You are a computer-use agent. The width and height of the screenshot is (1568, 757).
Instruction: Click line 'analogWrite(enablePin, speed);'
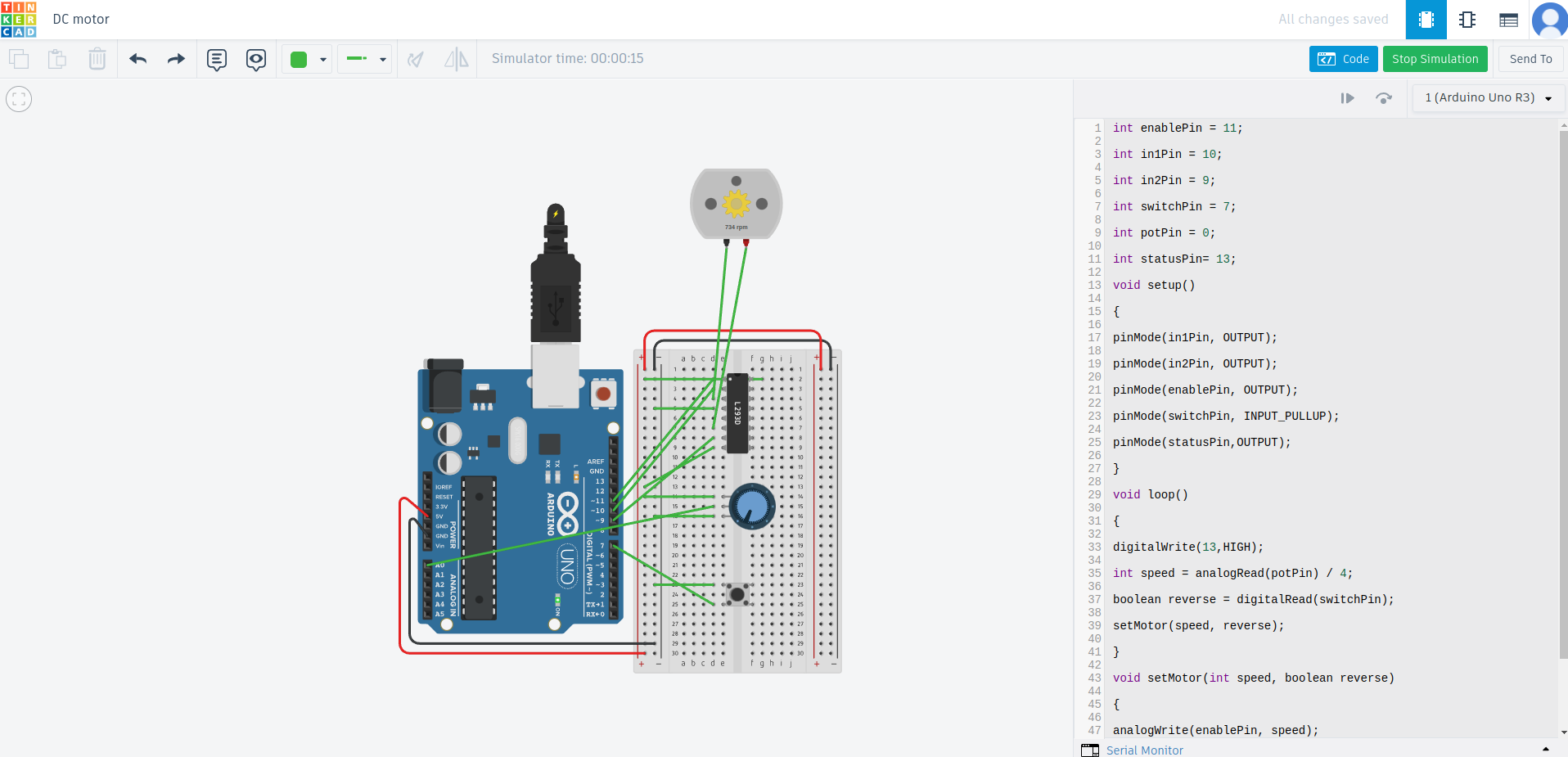(x=1215, y=730)
